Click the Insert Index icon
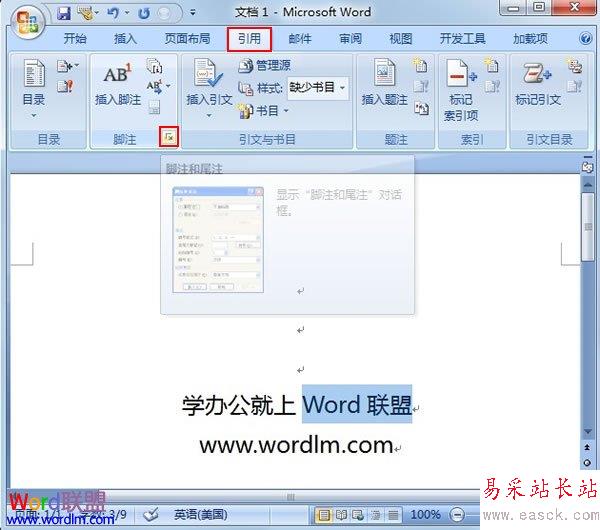 [x=491, y=65]
